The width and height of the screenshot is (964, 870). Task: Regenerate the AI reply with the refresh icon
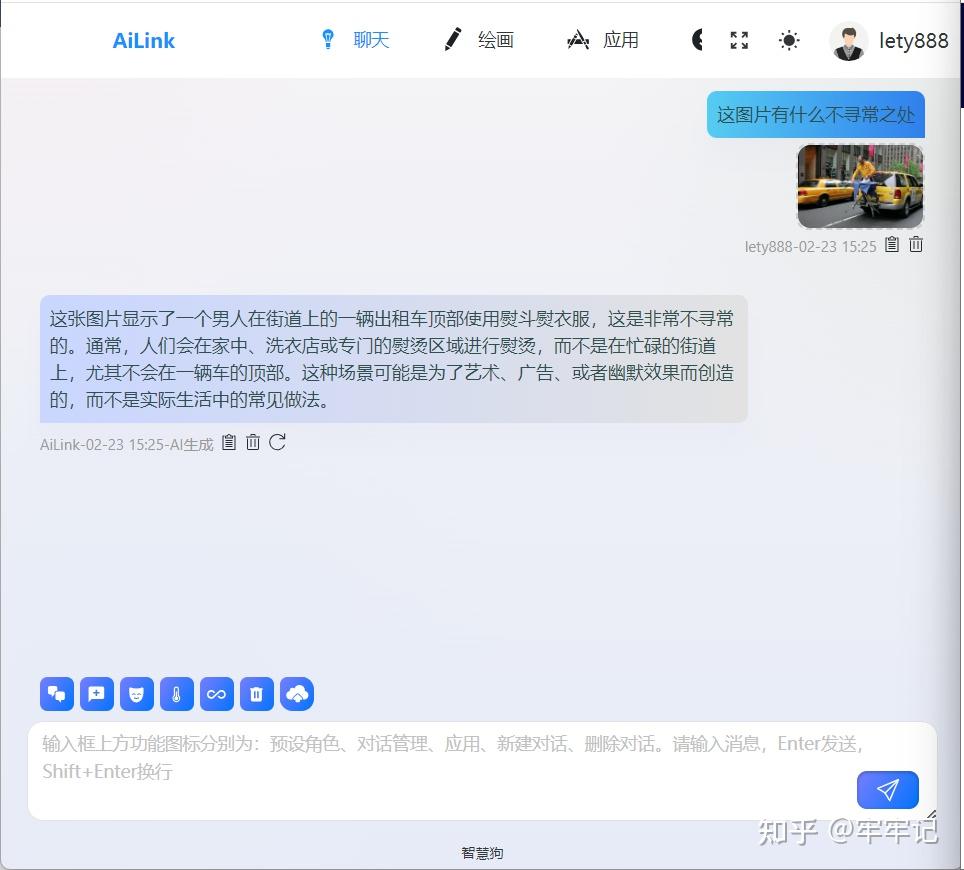(x=277, y=443)
